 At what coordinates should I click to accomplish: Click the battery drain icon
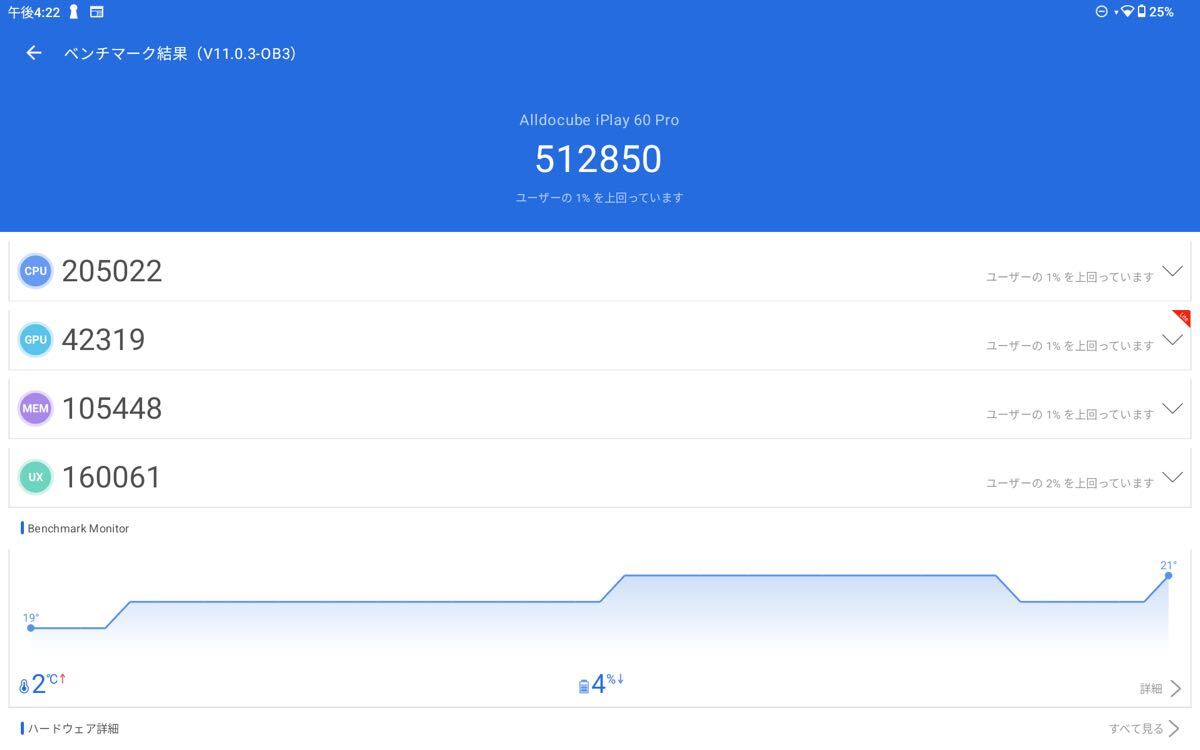(x=584, y=687)
